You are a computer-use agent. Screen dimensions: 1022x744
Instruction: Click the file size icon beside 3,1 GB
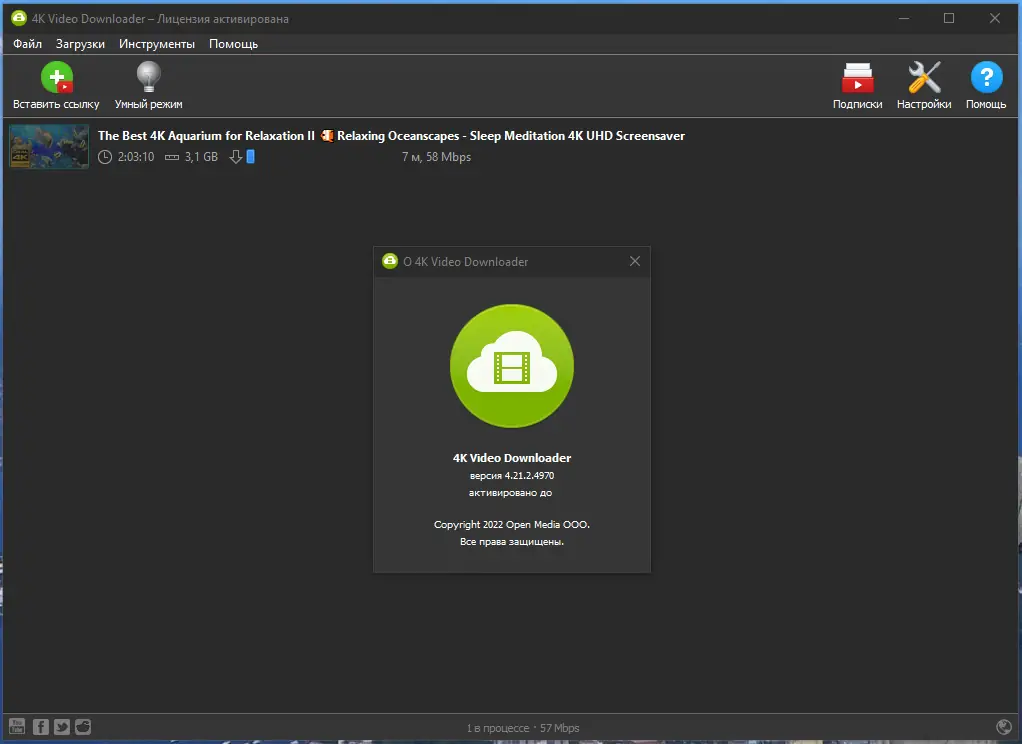(x=172, y=157)
